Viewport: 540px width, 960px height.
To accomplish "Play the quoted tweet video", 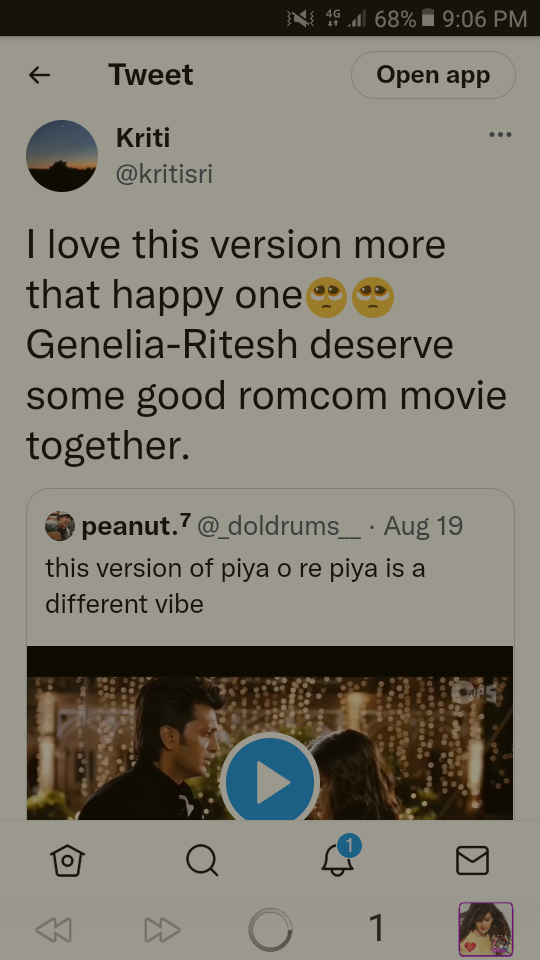I will [x=269, y=781].
